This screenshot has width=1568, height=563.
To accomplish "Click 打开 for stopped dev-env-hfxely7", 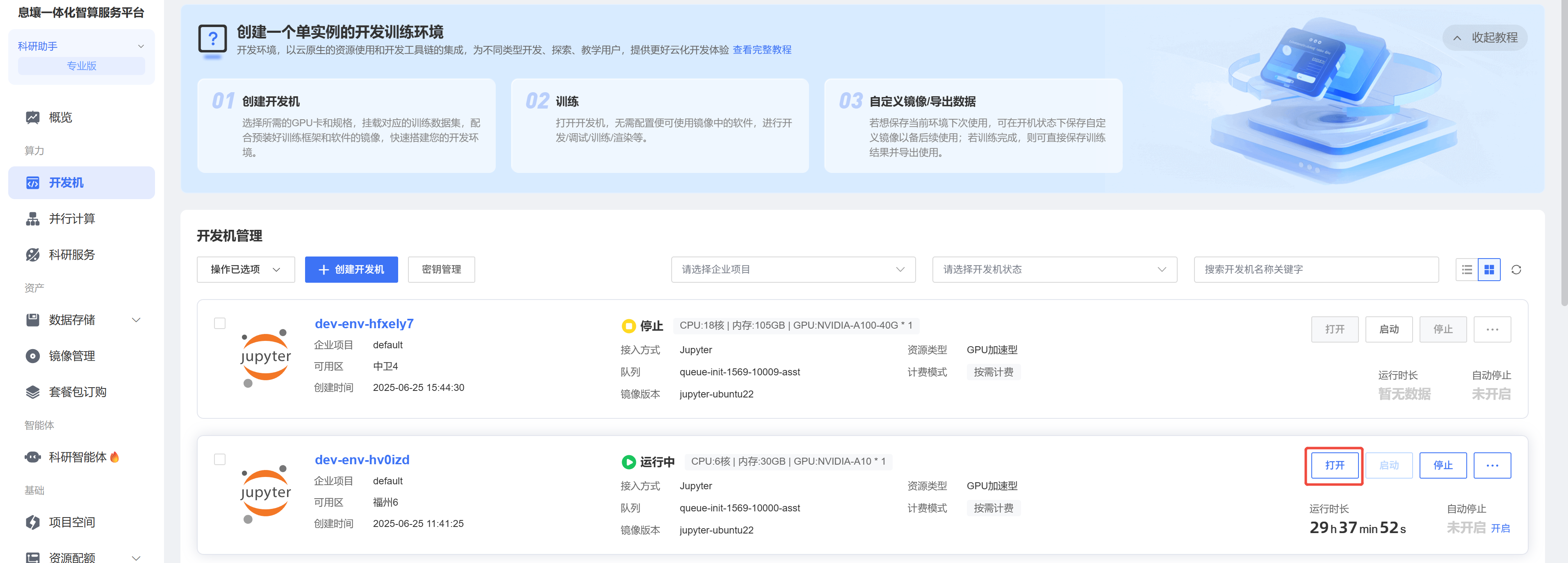I will 1334,329.
